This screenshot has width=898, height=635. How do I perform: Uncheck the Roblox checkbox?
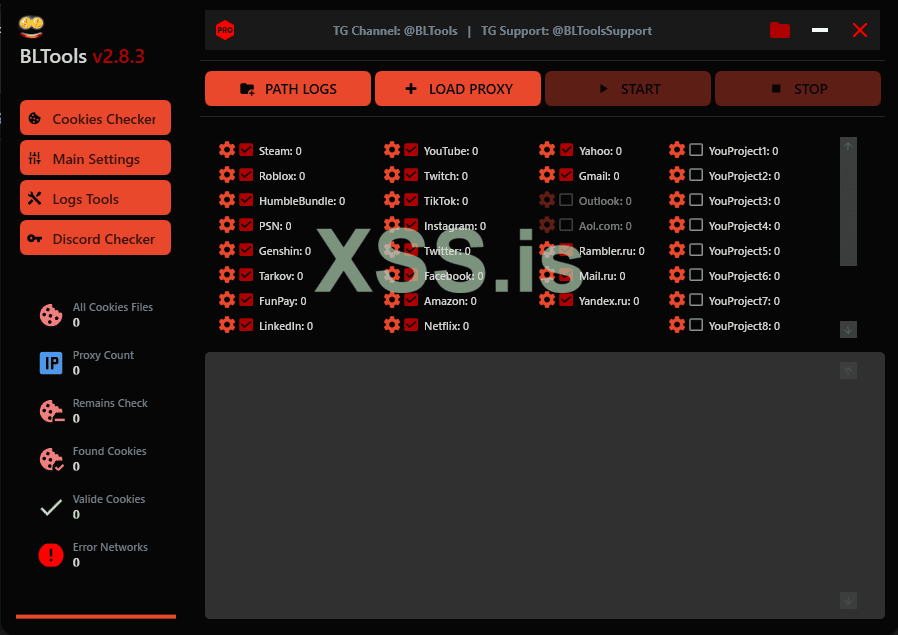(246, 175)
